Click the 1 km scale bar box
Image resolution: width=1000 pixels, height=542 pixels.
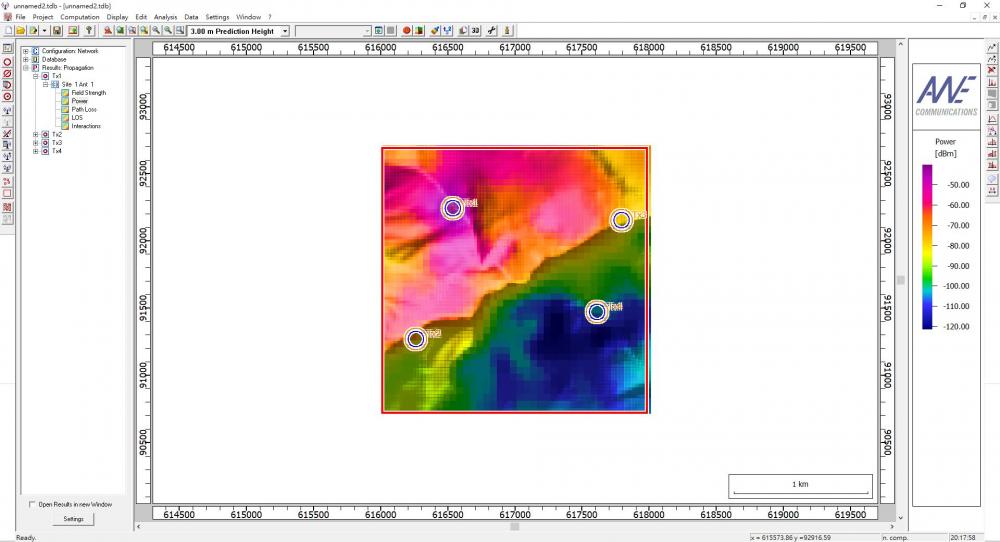(800, 487)
